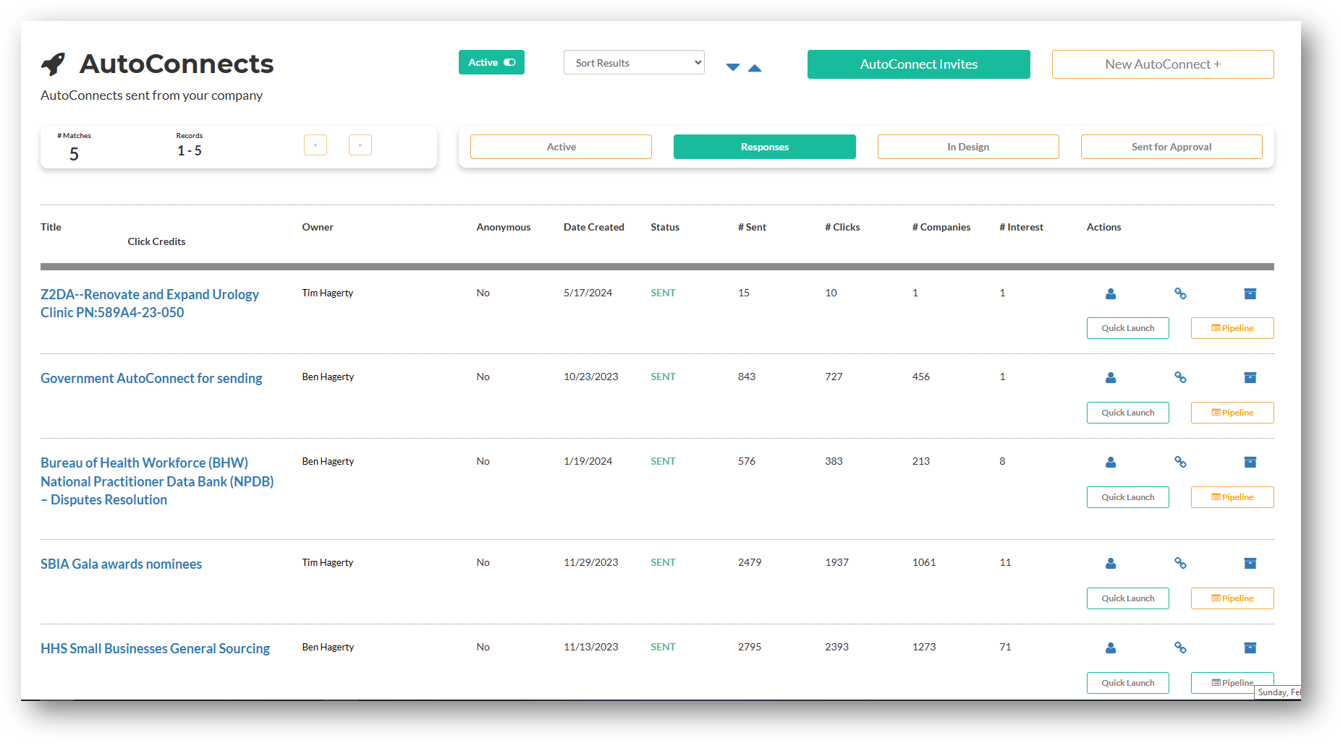
Task: Click the link icon for Bureau of Health Workforce row
Action: point(1180,462)
